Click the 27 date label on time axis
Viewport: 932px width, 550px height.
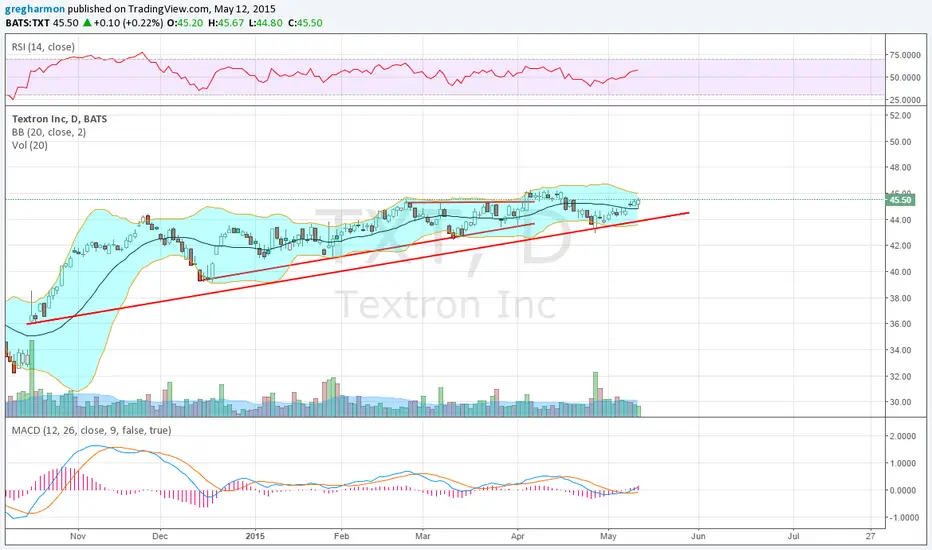pos(870,536)
